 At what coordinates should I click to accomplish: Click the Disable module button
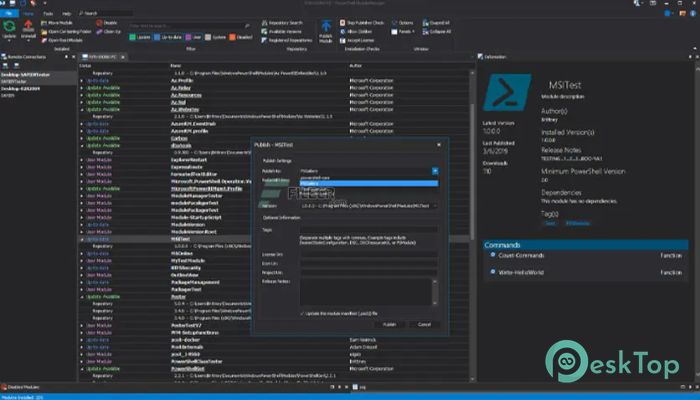coord(107,23)
